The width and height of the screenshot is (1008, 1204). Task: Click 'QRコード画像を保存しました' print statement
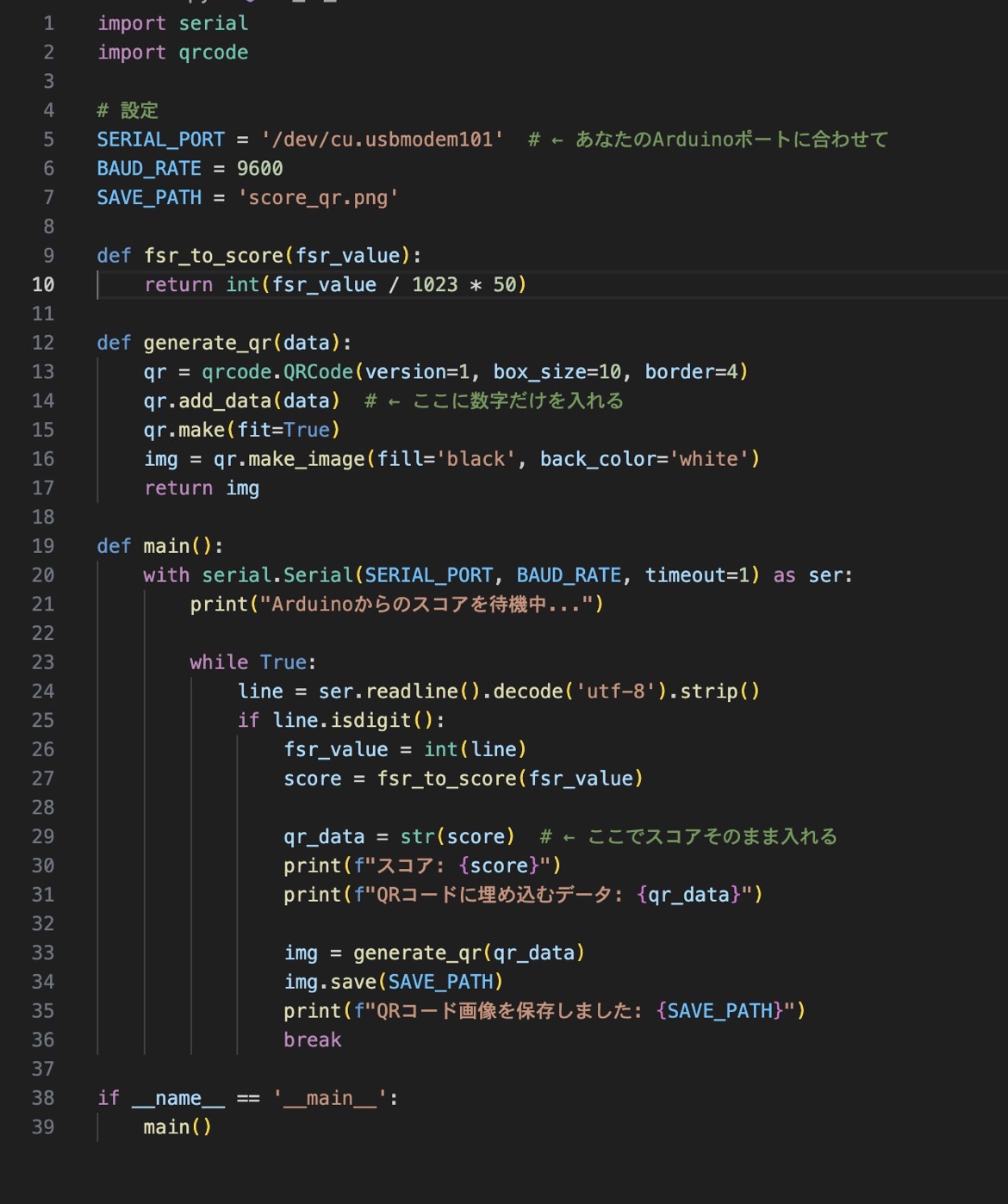click(544, 1011)
